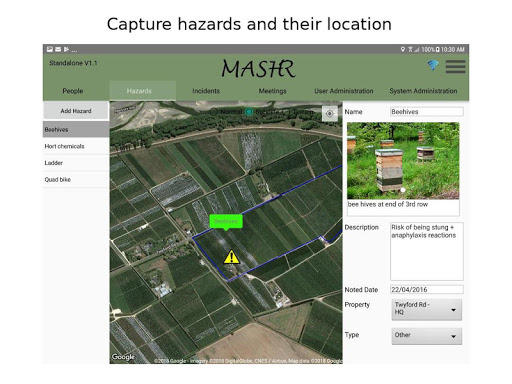The height and width of the screenshot is (384, 512).
Task: Tap the yellow hazard warning marker
Action: pos(231,257)
